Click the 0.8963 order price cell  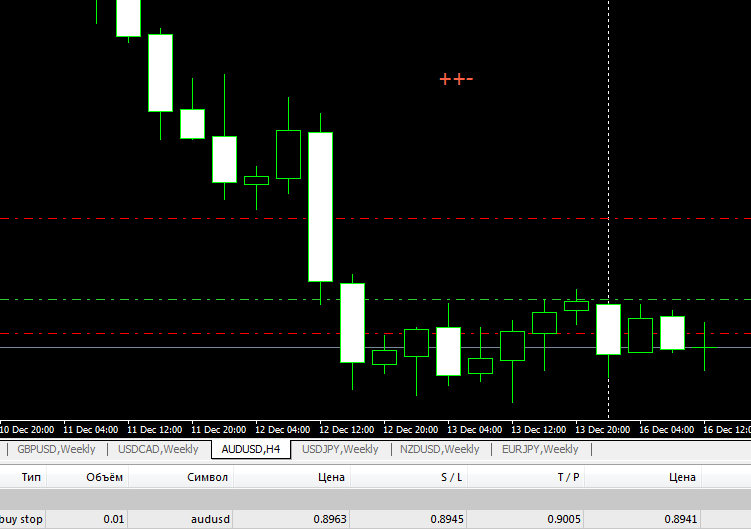click(x=292, y=519)
